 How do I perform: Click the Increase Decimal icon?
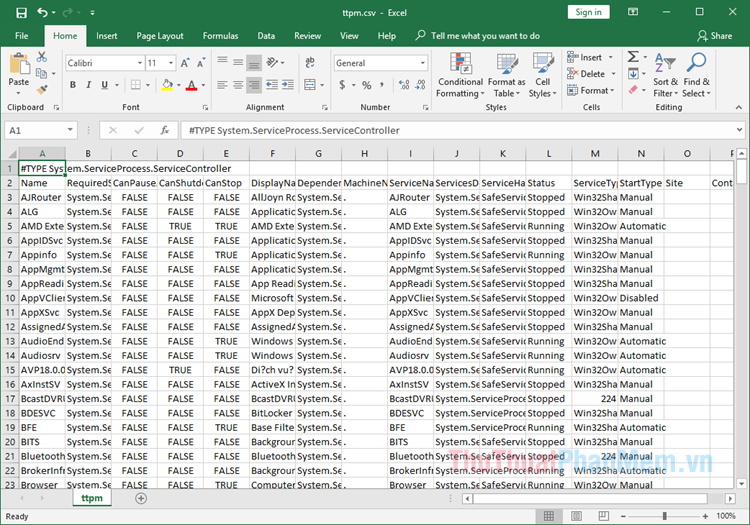pyautogui.click(x=404, y=85)
